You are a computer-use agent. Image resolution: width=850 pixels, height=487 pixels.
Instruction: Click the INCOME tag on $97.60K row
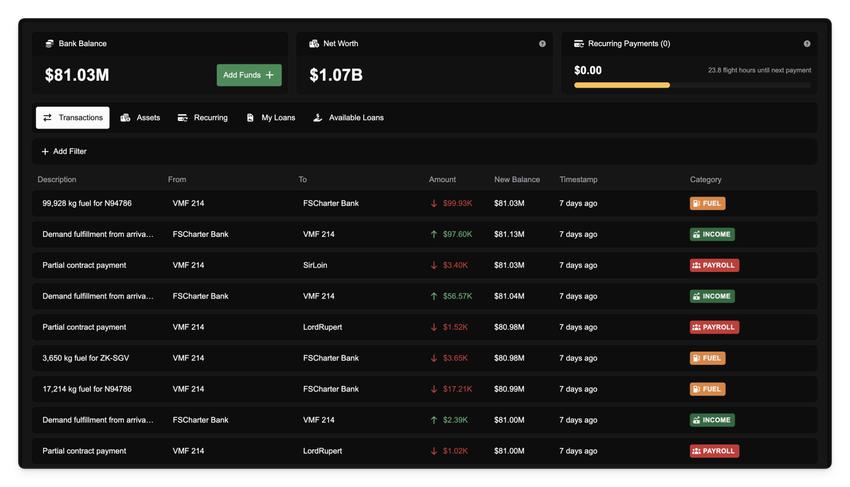[712, 234]
